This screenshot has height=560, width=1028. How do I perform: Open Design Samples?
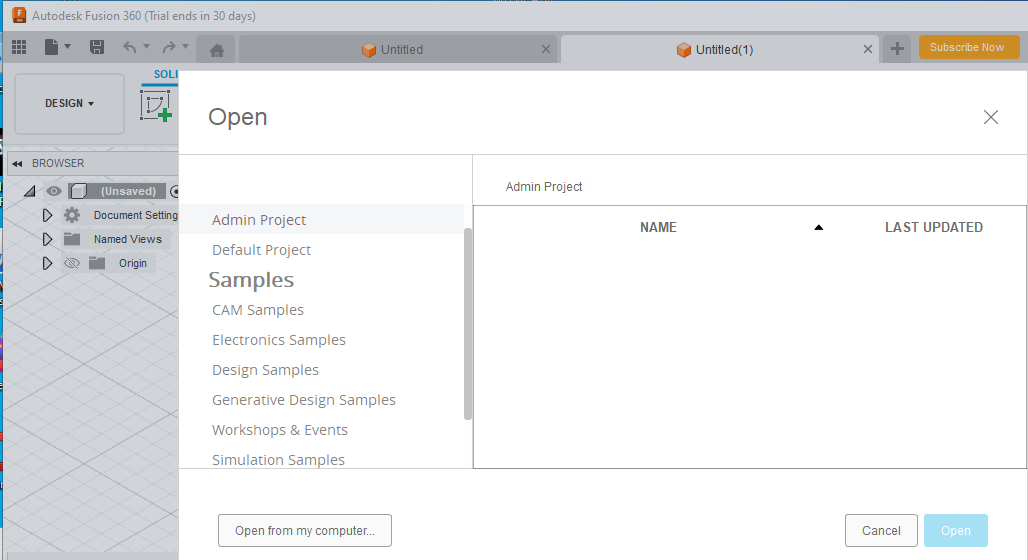(265, 370)
